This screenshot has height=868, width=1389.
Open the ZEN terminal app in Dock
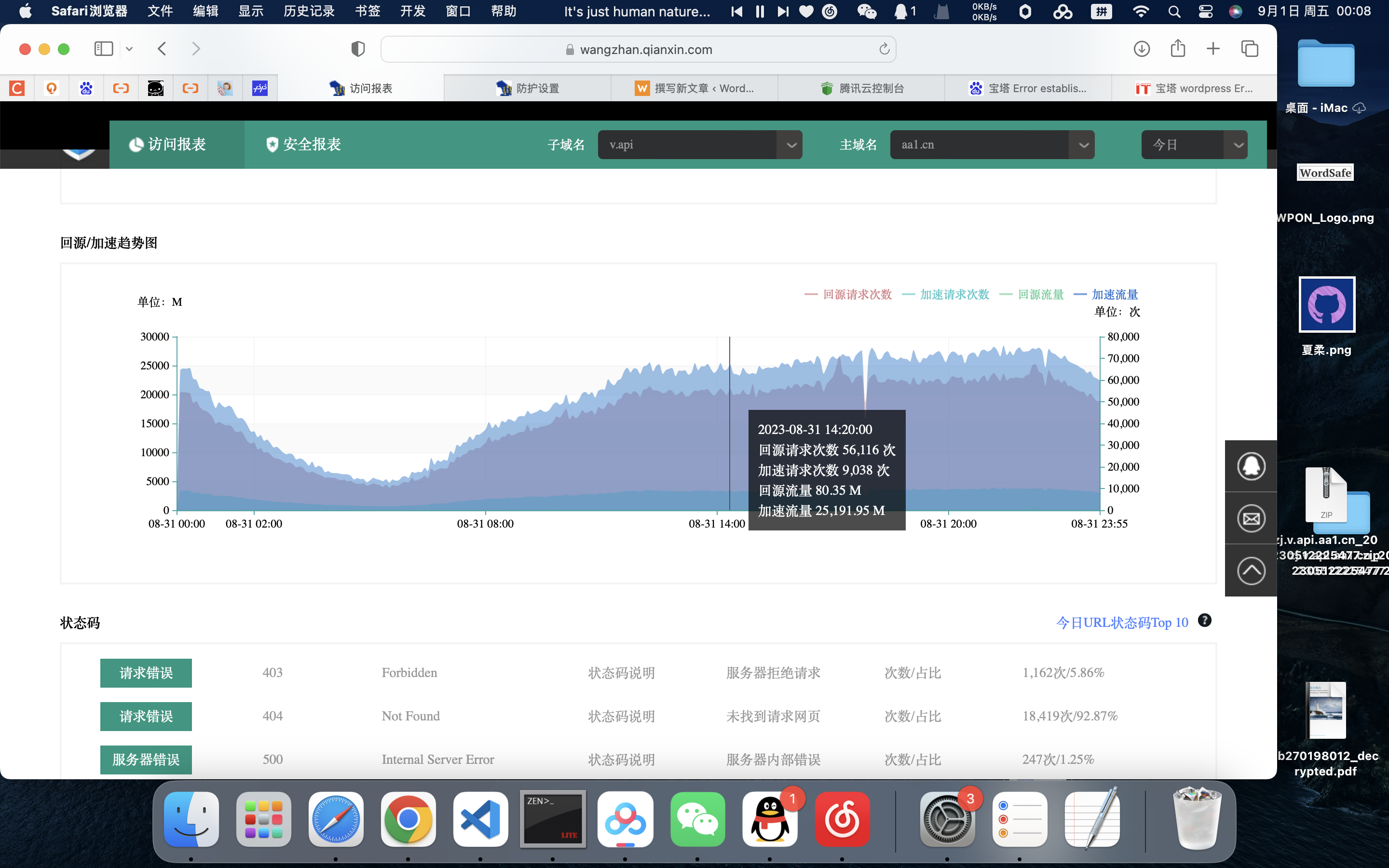click(553, 819)
